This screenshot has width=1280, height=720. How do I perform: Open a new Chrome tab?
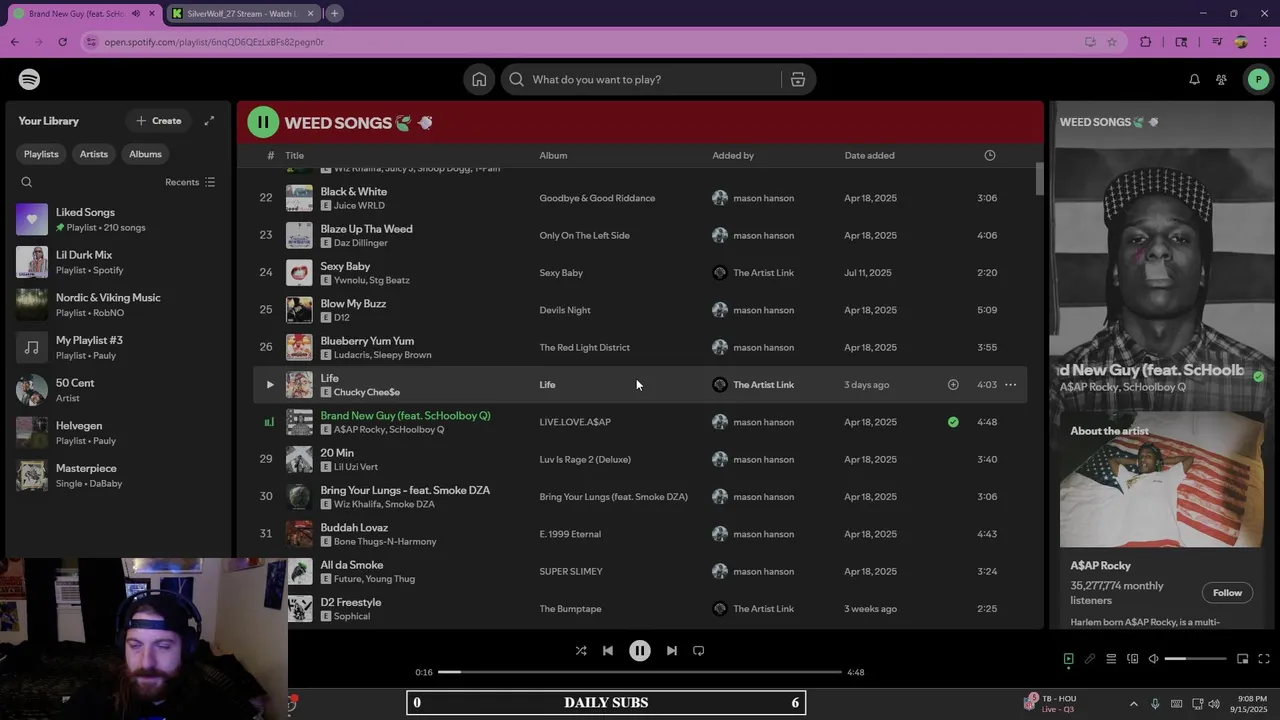click(x=334, y=13)
